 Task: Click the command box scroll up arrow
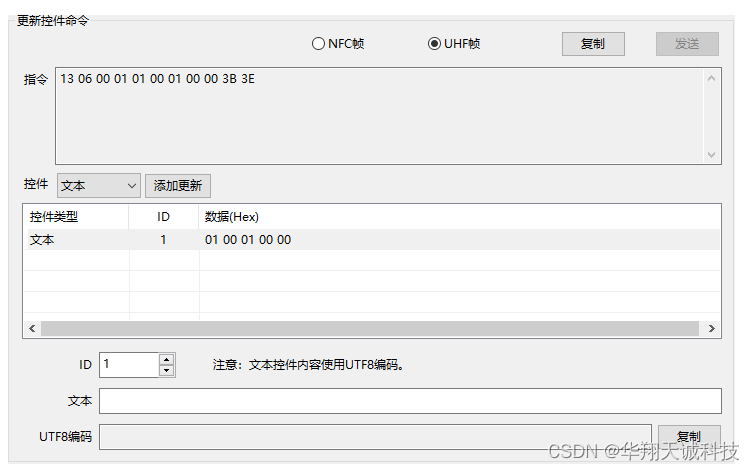tap(712, 78)
